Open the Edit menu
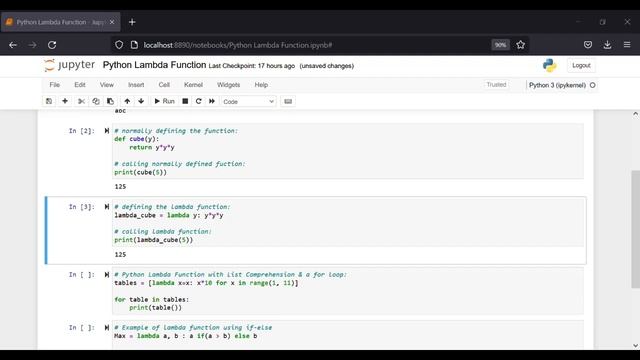This screenshot has width=640, height=360. (x=80, y=85)
